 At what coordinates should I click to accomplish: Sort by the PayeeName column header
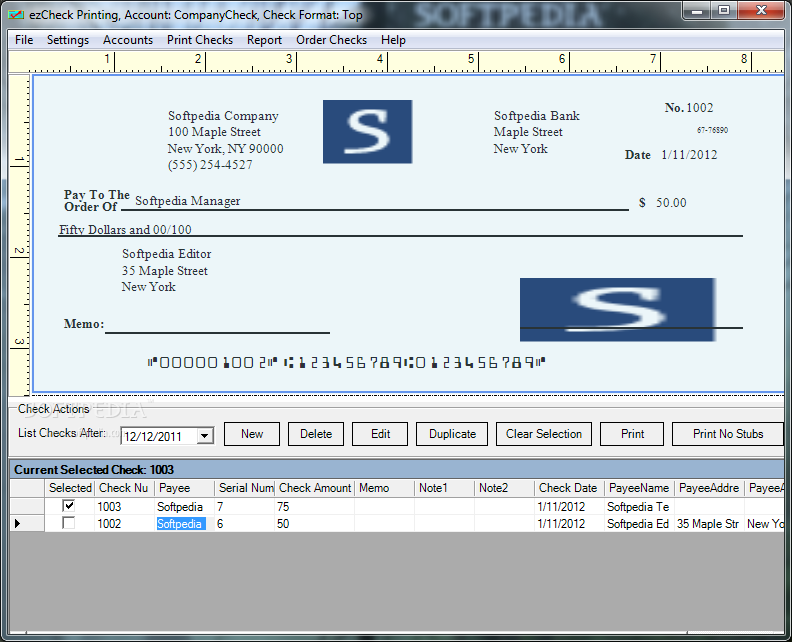tap(639, 488)
